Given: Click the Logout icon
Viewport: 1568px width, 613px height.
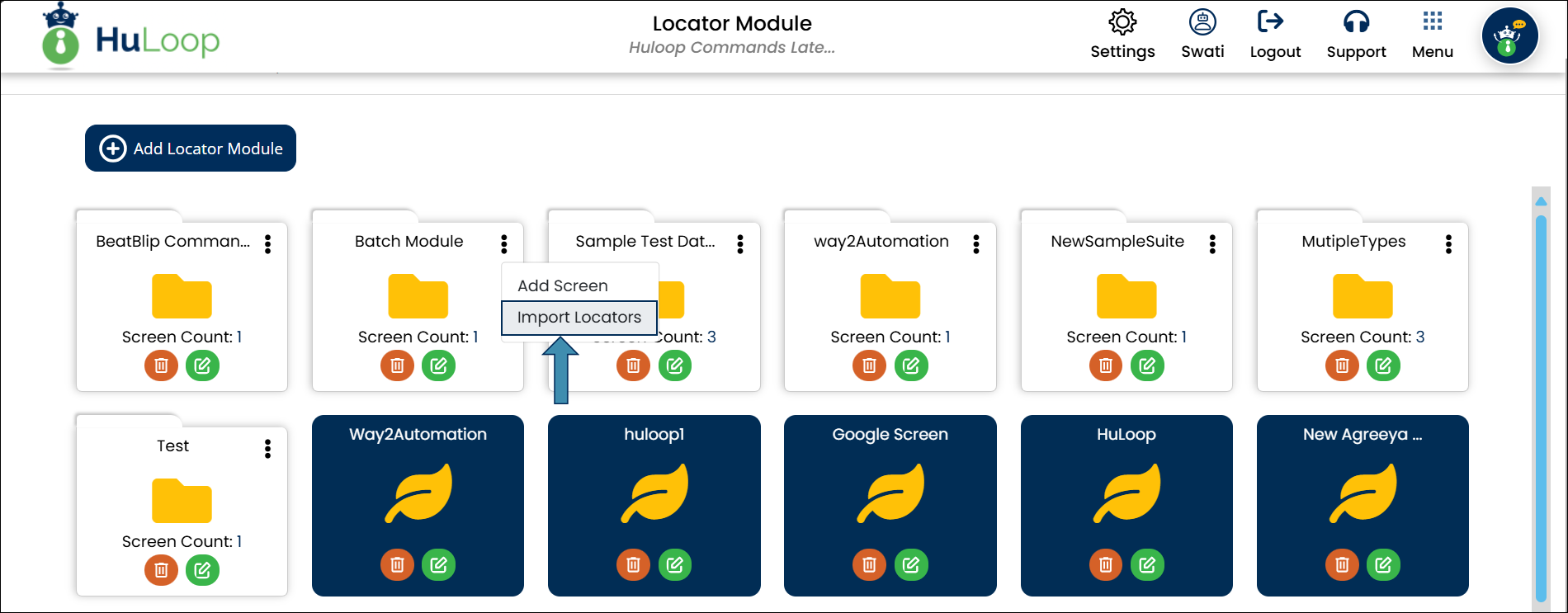Looking at the screenshot, I should (x=1271, y=21).
